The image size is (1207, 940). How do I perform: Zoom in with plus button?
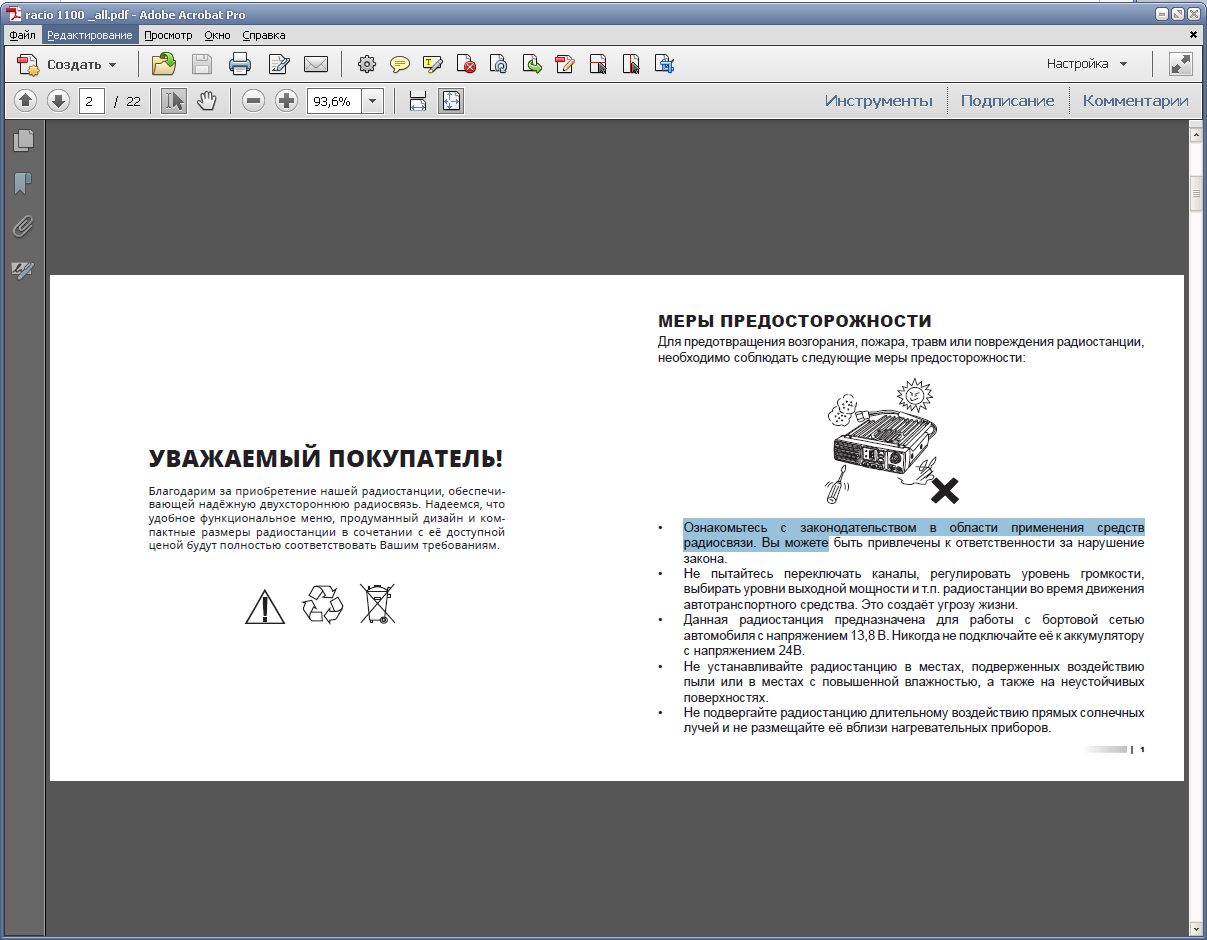(287, 101)
